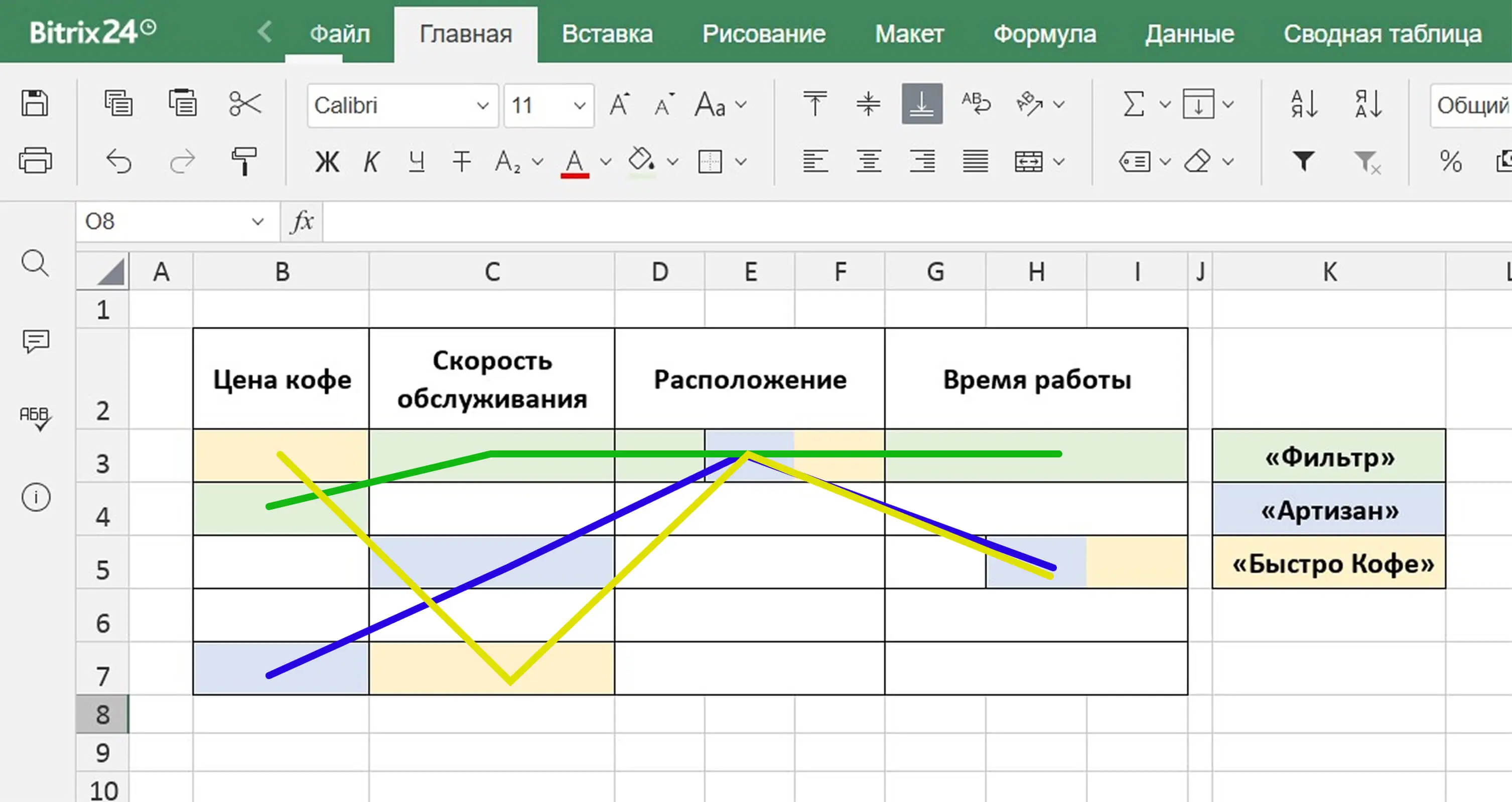Click the formula bar input

[x=917, y=222]
